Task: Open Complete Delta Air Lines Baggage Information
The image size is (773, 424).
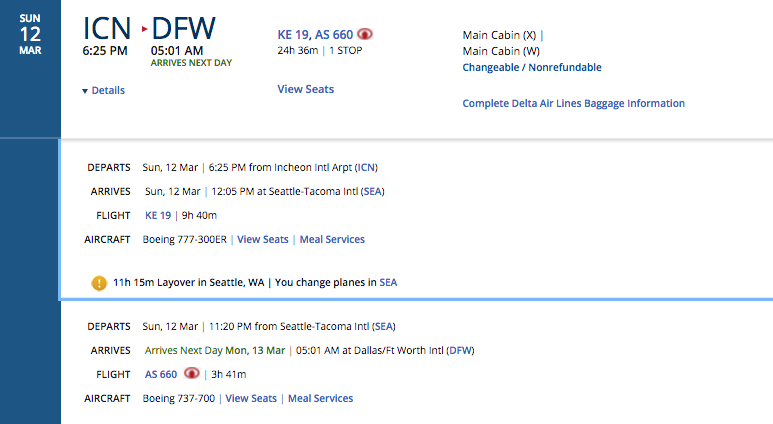Action: click(x=573, y=103)
